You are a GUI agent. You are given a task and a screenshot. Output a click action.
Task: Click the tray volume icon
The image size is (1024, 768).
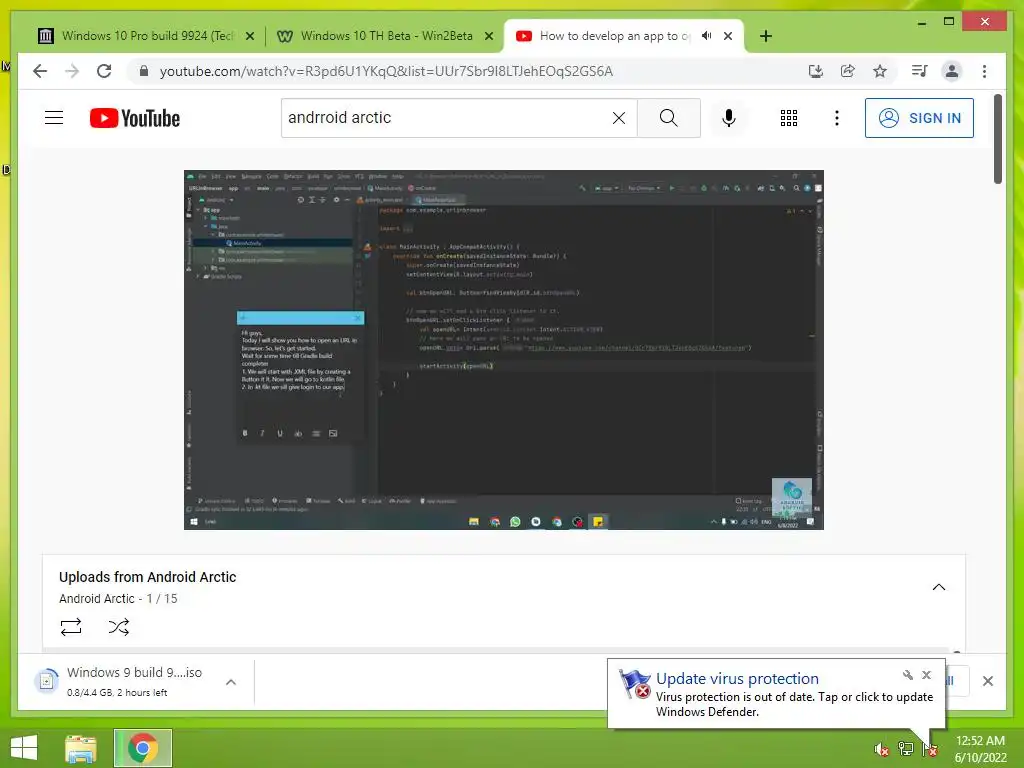tap(882, 749)
